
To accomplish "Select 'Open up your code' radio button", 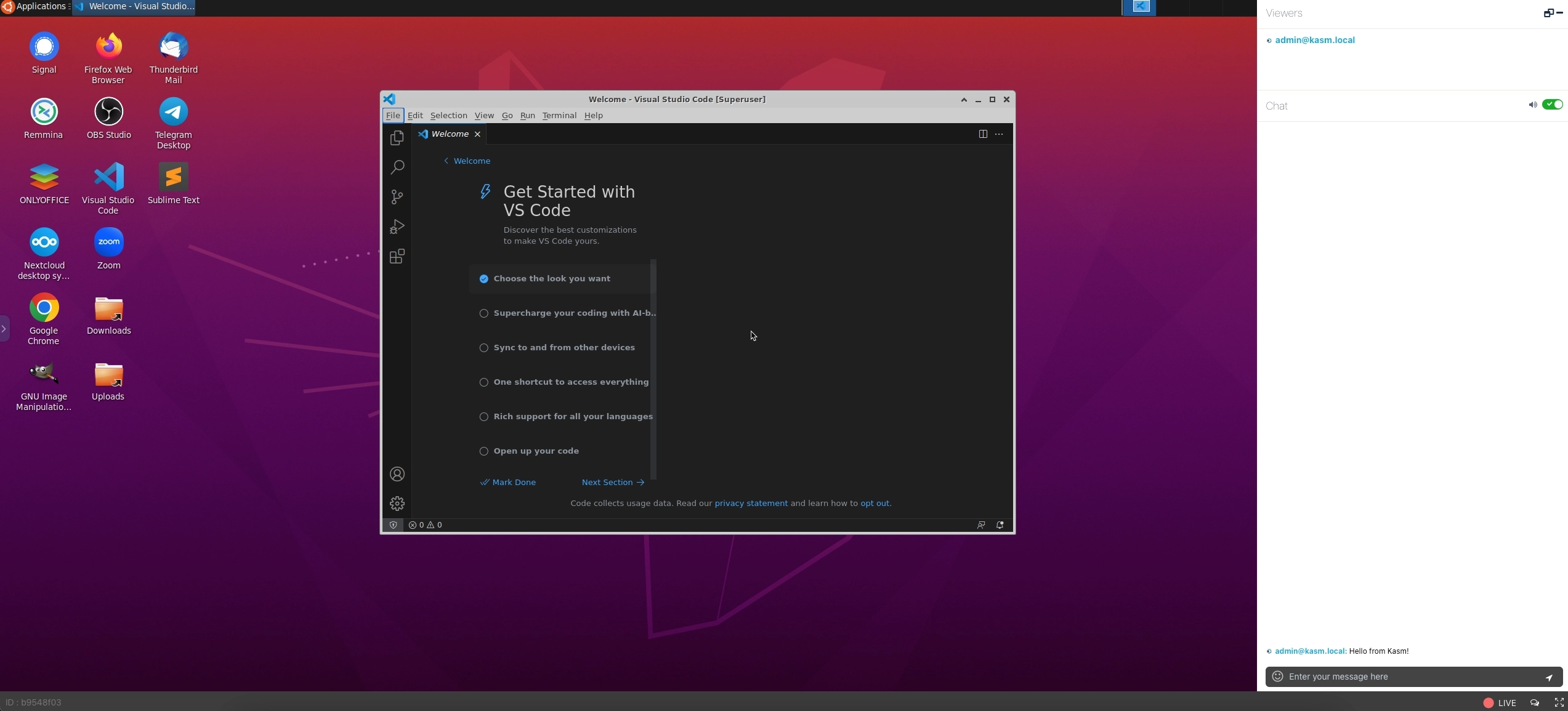I will point(484,451).
